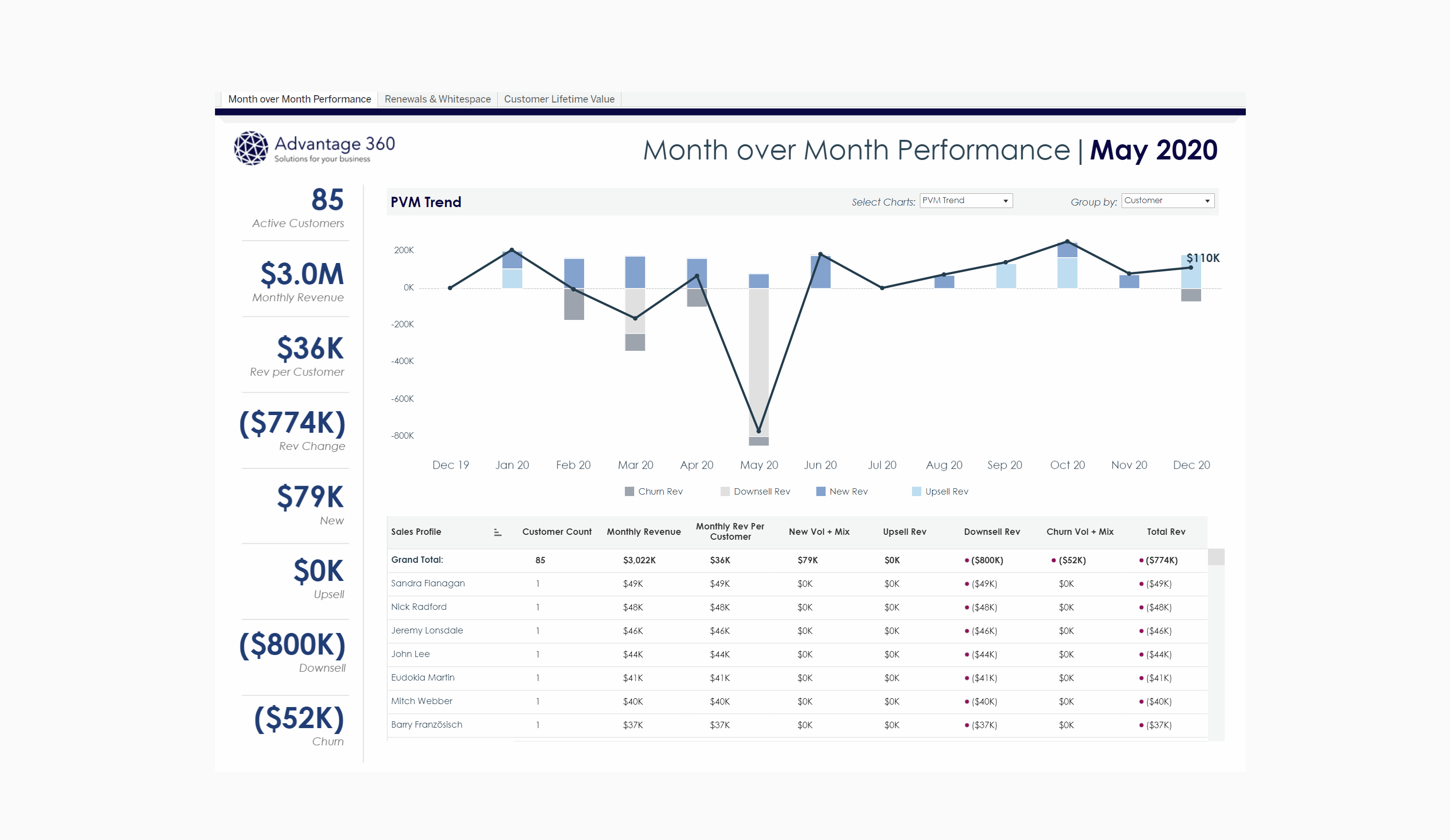Switch to Customer Lifetime Value tab
This screenshot has width=1450, height=840.
click(x=559, y=99)
